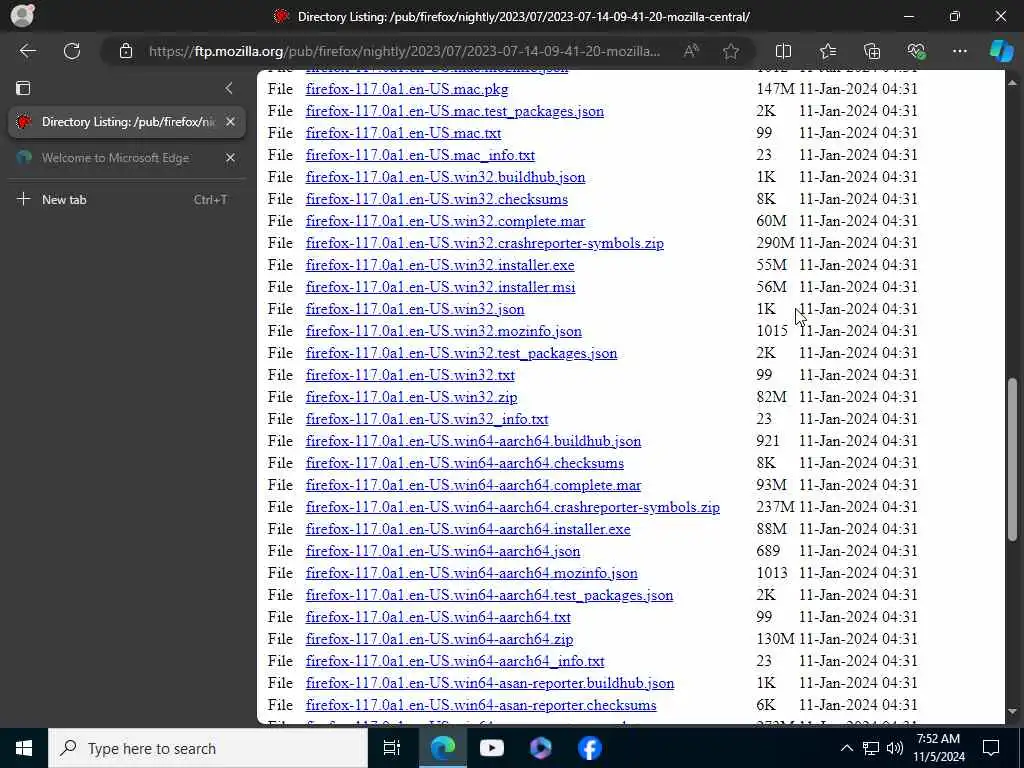Viewport: 1024px width, 768px height.
Task: Open Read aloud icon in address bar
Action: click(x=691, y=51)
